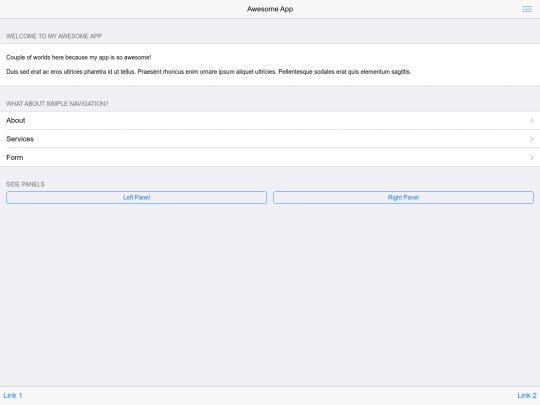This screenshot has width=540, height=405.
Task: Click the 'Side Panels' heading
Action: pos(25,184)
